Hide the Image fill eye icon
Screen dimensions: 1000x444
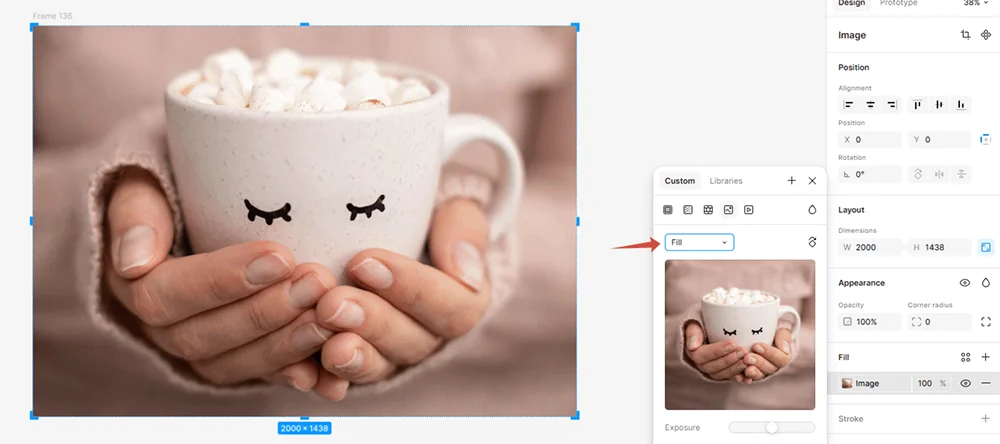[x=966, y=383]
